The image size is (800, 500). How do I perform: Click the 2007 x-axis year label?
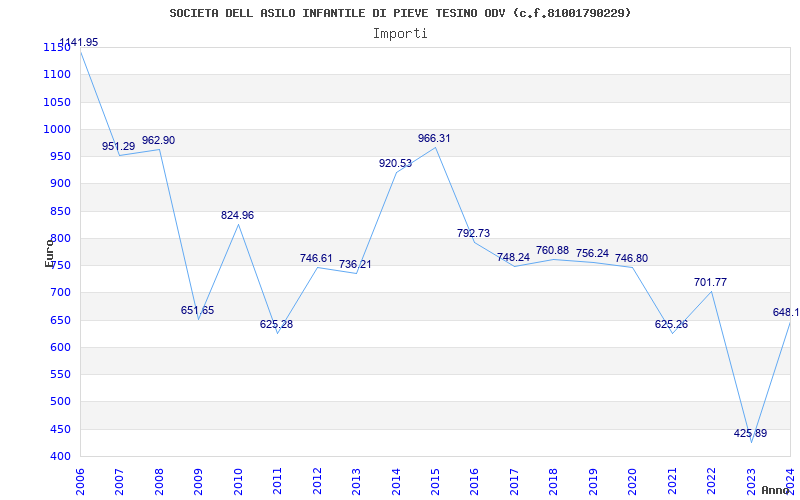pyautogui.click(x=119, y=481)
